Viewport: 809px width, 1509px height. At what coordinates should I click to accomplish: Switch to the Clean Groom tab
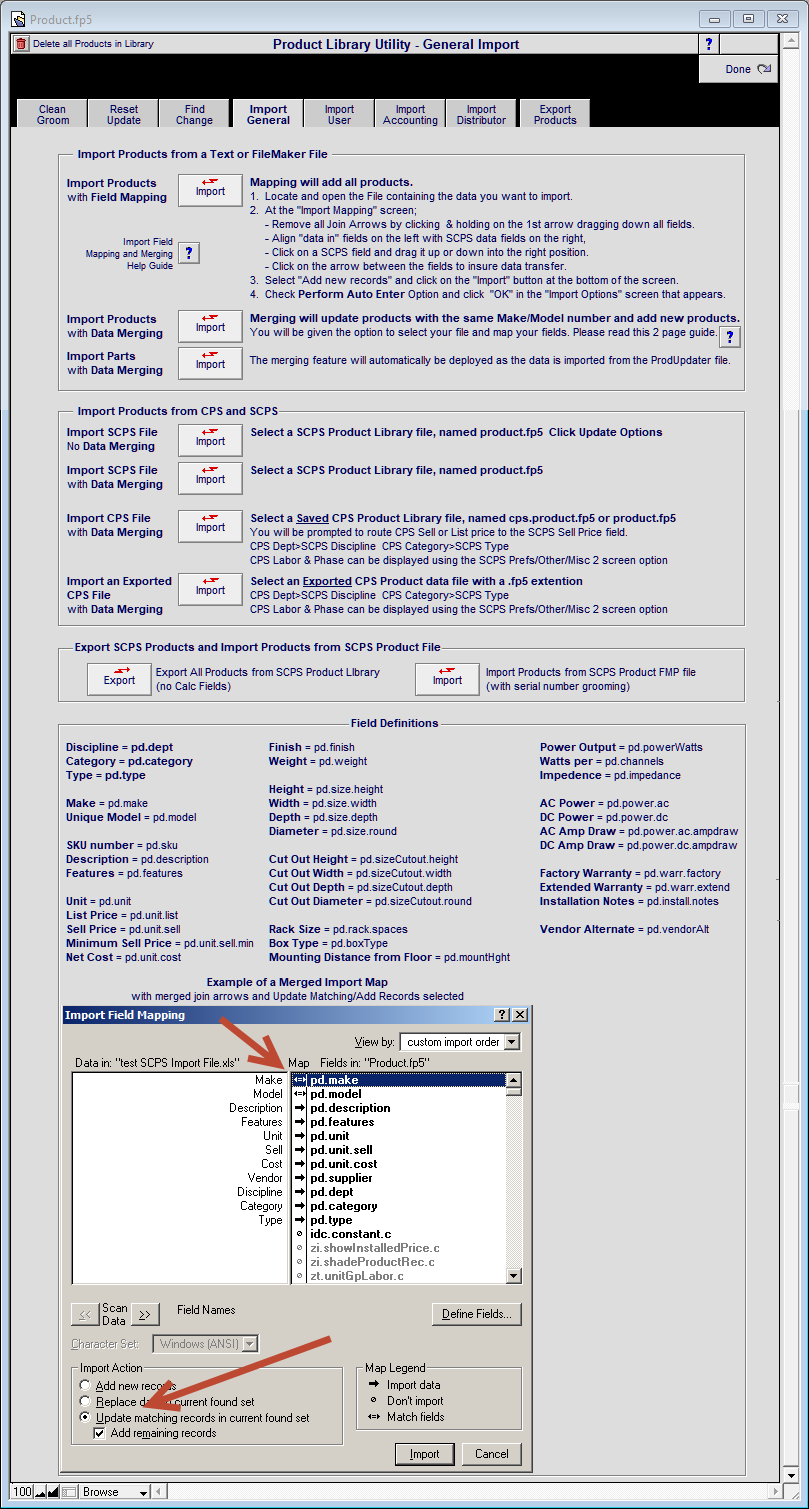click(53, 114)
